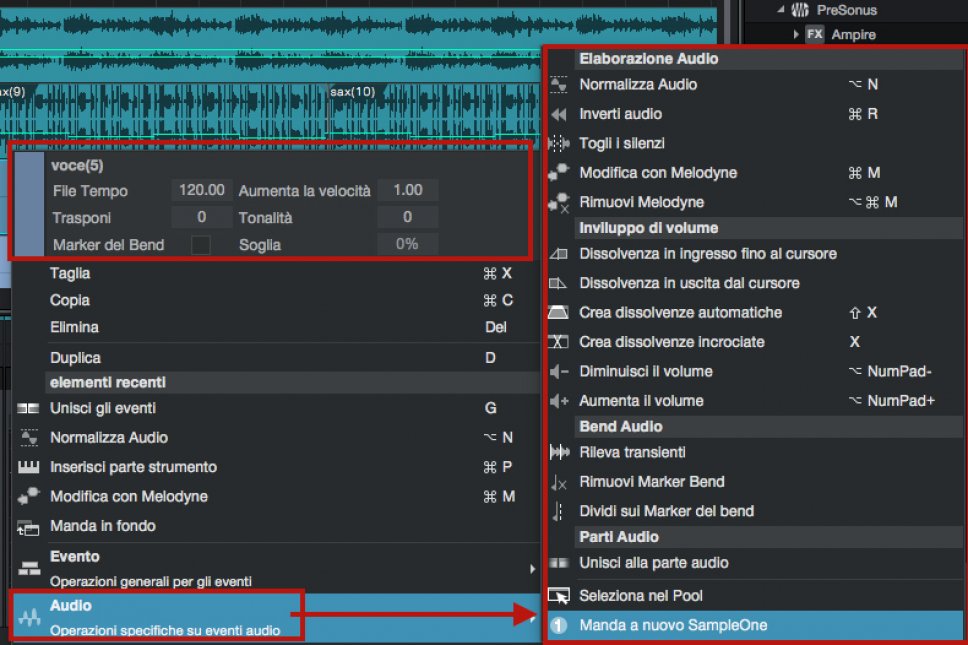The image size is (968, 645).
Task: Click the Crea dissolvenze incrociate icon
Action: click(559, 342)
